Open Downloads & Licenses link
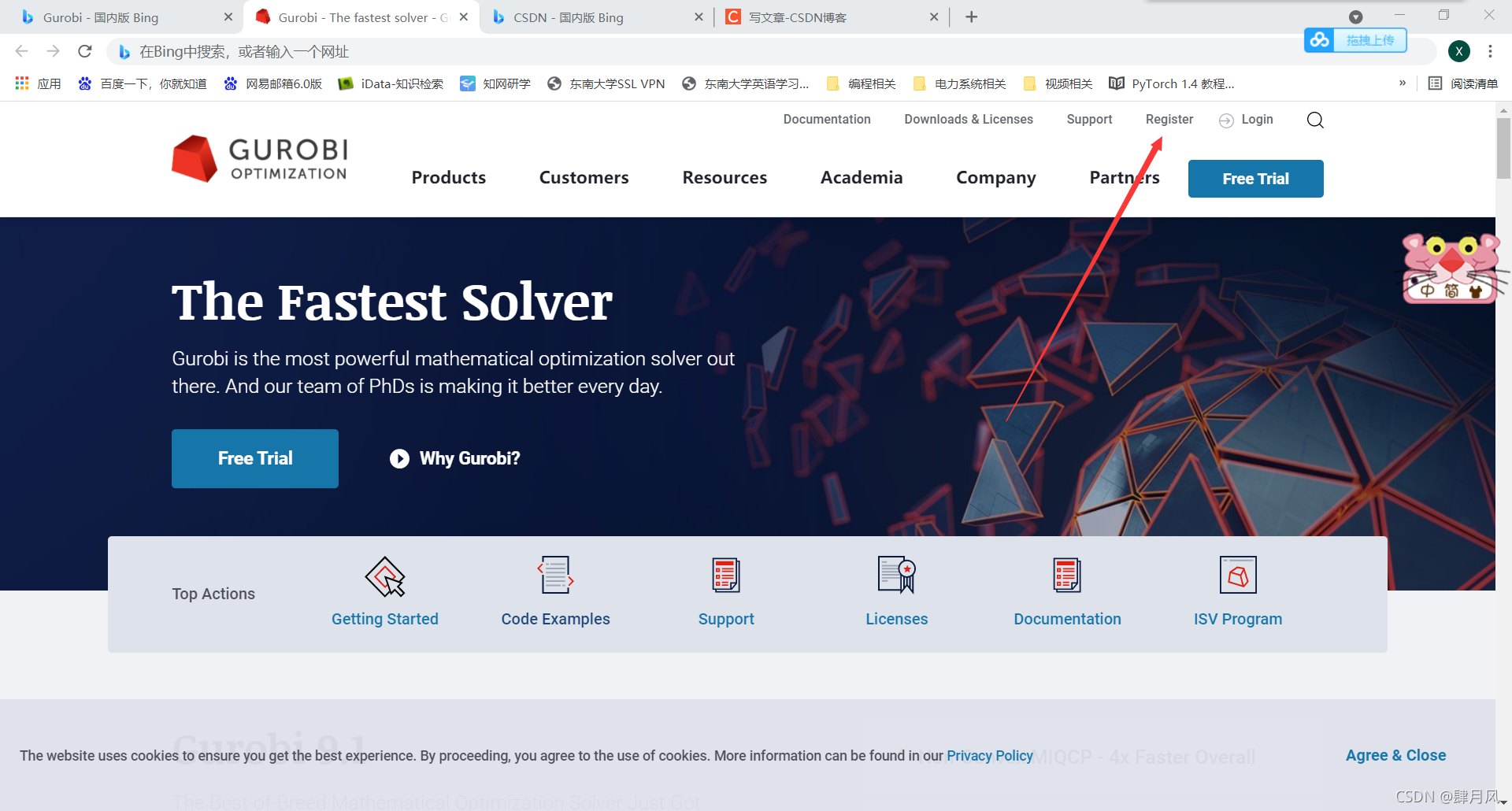Screen dimensions: 1512x811 [969, 119]
